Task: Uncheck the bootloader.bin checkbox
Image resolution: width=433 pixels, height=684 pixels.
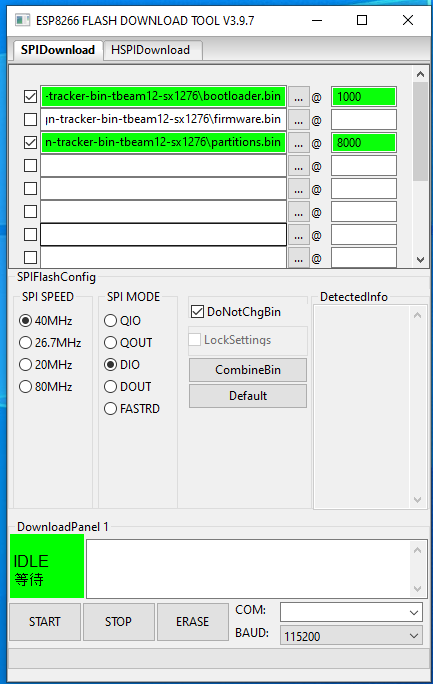Action: (31, 96)
